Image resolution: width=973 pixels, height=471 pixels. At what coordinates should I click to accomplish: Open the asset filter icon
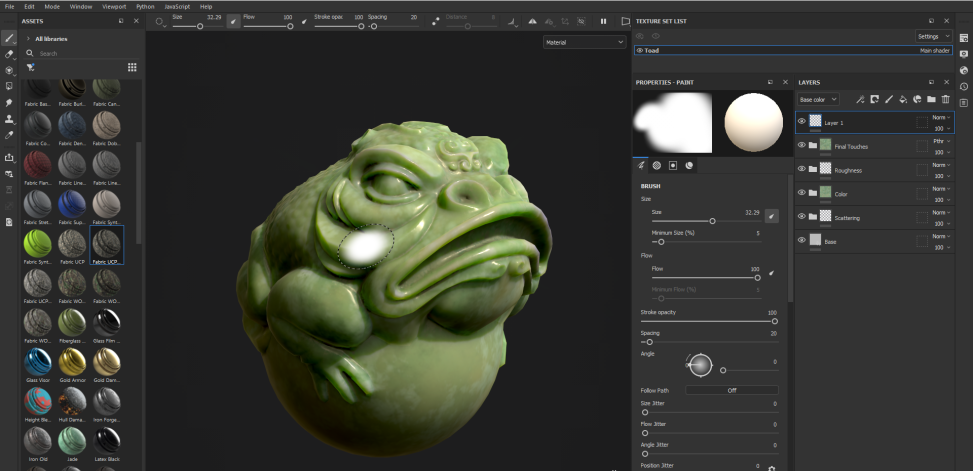(30, 67)
